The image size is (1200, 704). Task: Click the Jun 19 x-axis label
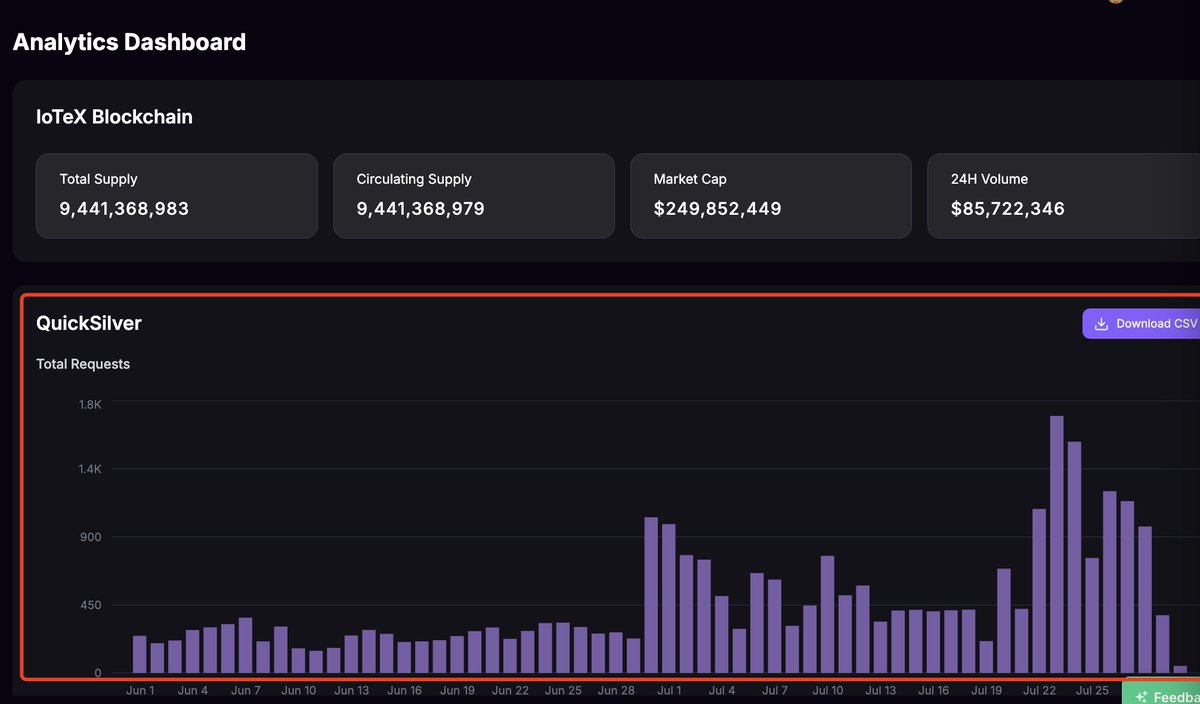tap(457, 690)
